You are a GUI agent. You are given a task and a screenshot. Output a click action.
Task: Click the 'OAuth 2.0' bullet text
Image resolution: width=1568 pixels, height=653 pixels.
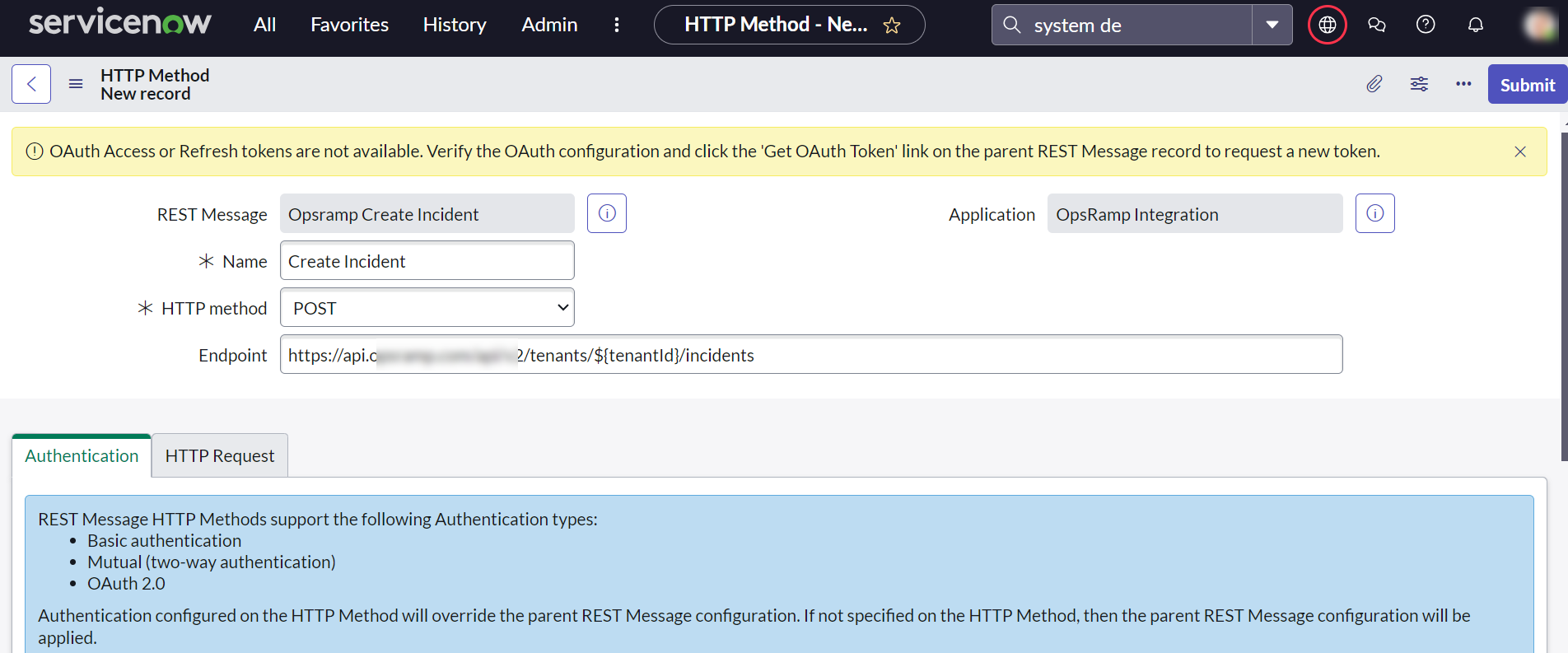(x=126, y=584)
